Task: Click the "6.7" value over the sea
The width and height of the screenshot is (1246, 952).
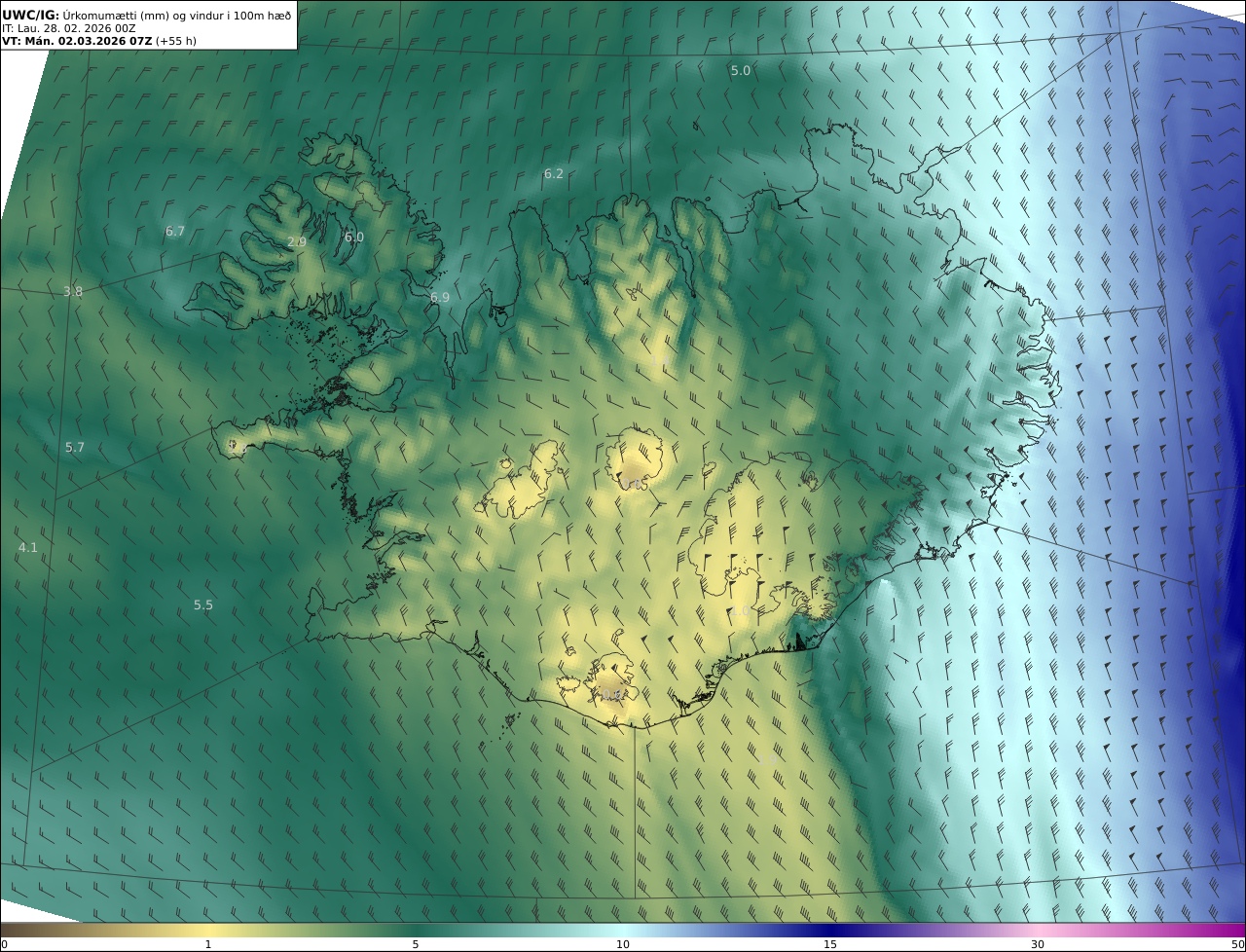Action: 175,231
